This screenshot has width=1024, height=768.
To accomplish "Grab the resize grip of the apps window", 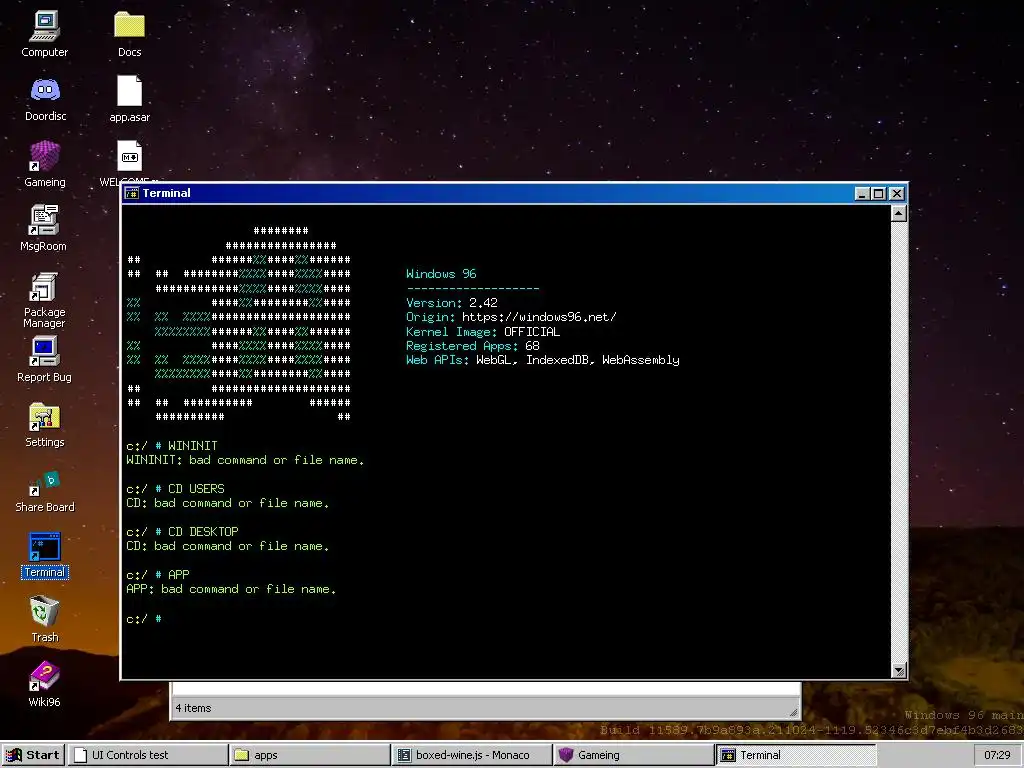I will pyautogui.click(x=793, y=712).
